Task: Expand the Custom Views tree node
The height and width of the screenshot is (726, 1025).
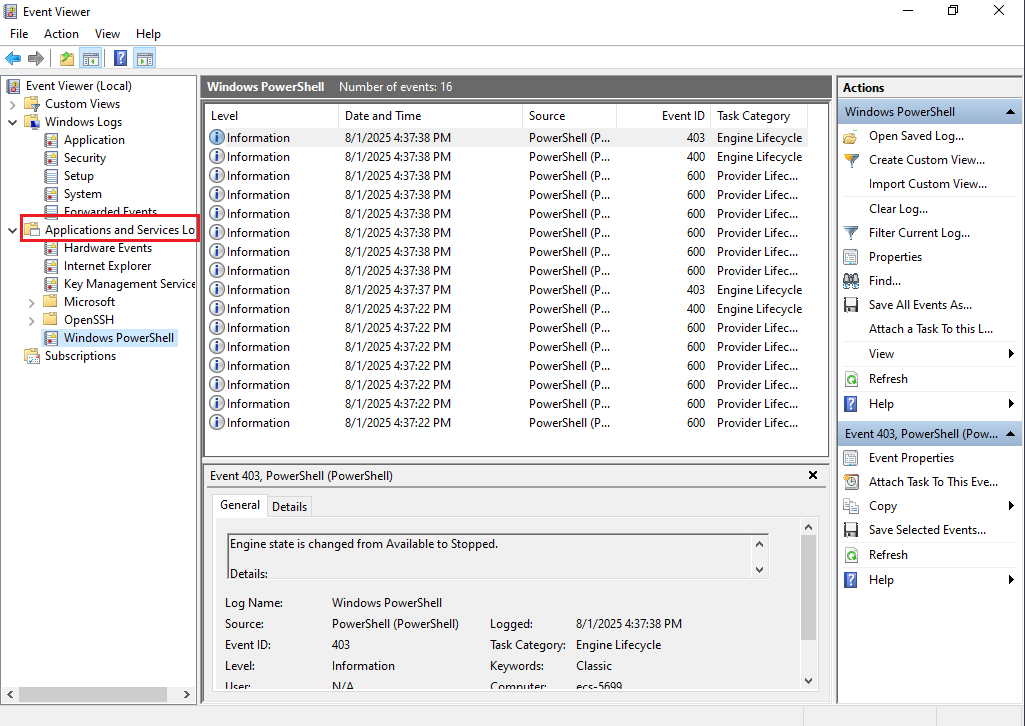Action: (x=12, y=104)
